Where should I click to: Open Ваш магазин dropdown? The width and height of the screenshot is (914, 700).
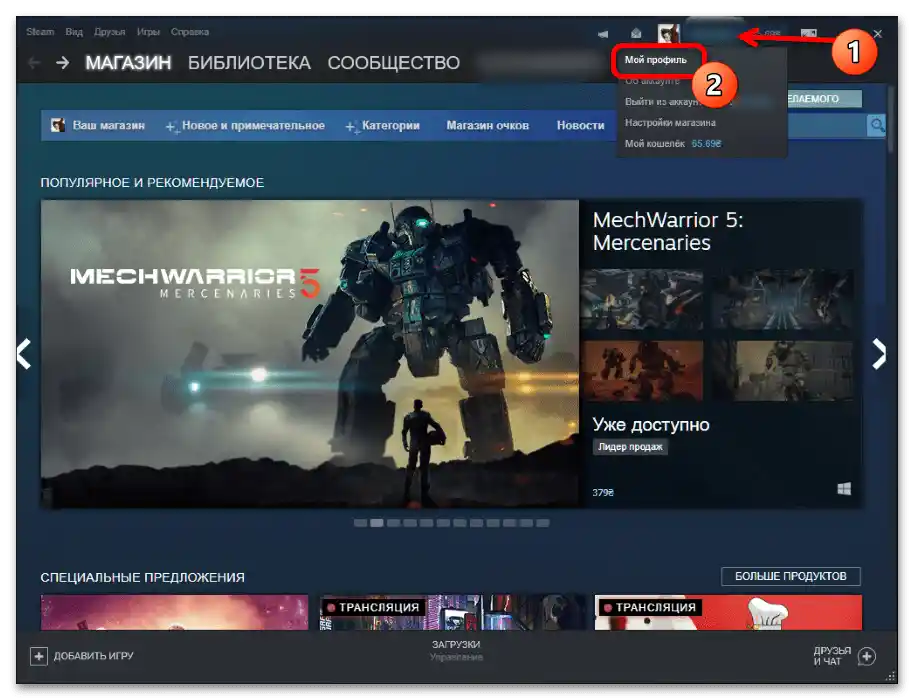[x=108, y=125]
